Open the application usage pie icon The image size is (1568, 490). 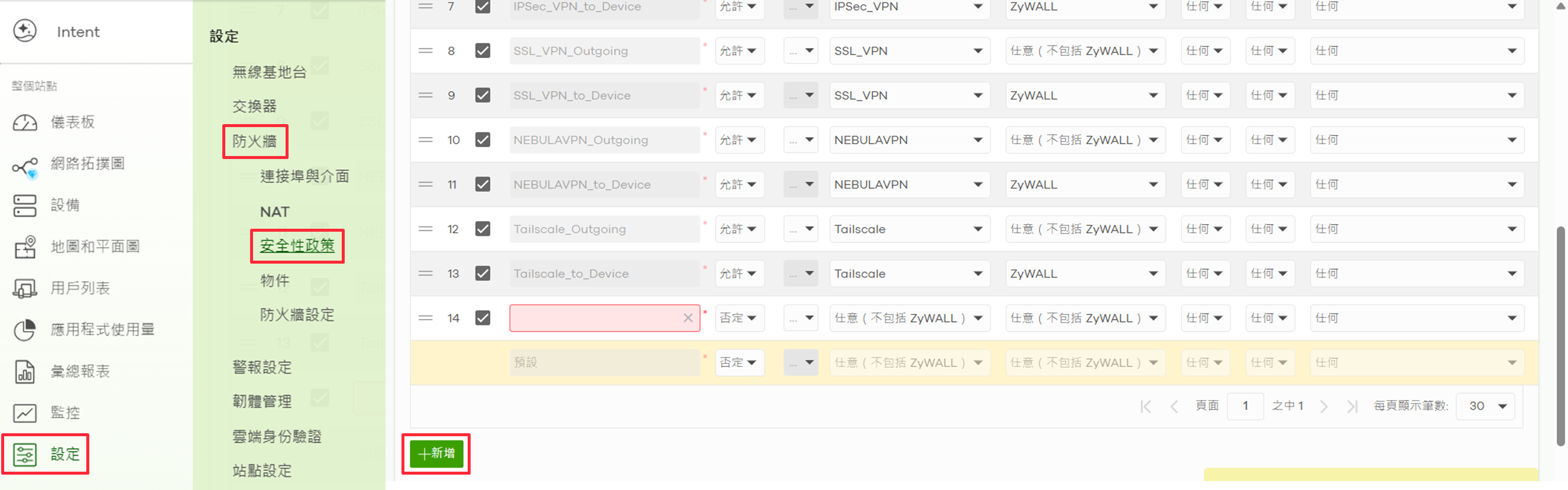[25, 330]
